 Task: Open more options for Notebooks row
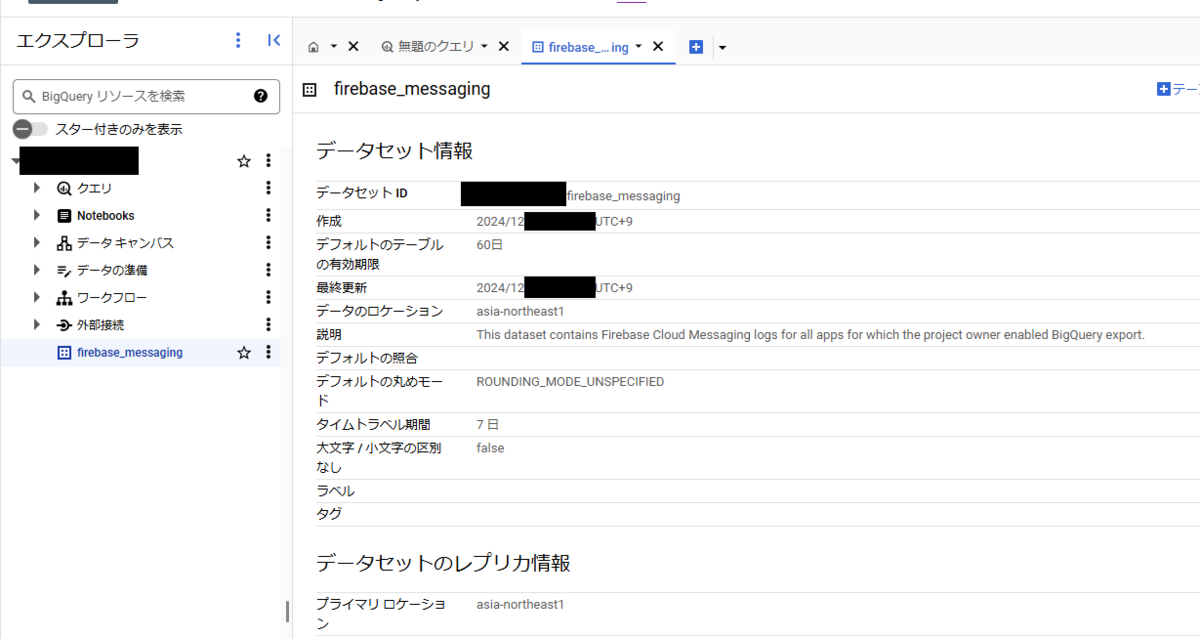pos(268,215)
